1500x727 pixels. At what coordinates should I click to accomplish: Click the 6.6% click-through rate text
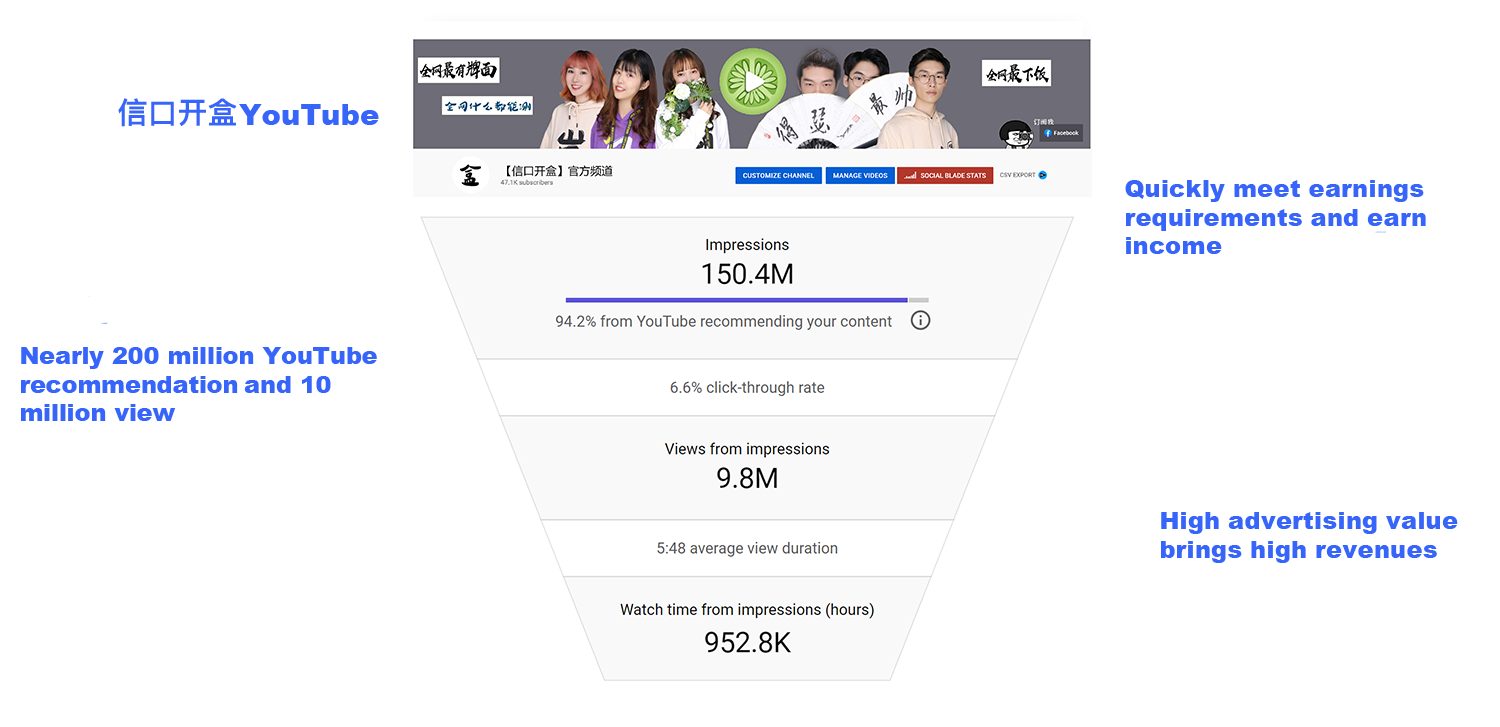coord(747,388)
